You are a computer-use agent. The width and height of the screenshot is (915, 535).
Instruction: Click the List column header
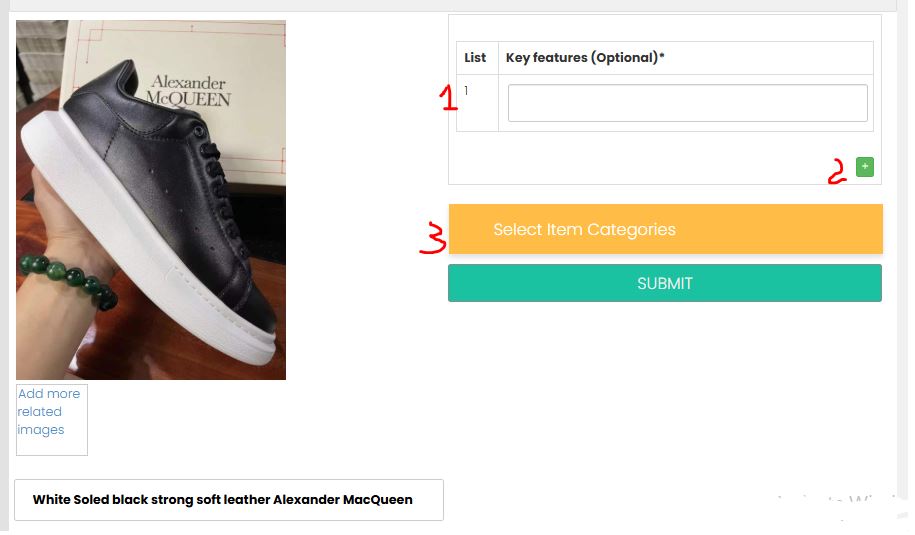click(x=476, y=58)
